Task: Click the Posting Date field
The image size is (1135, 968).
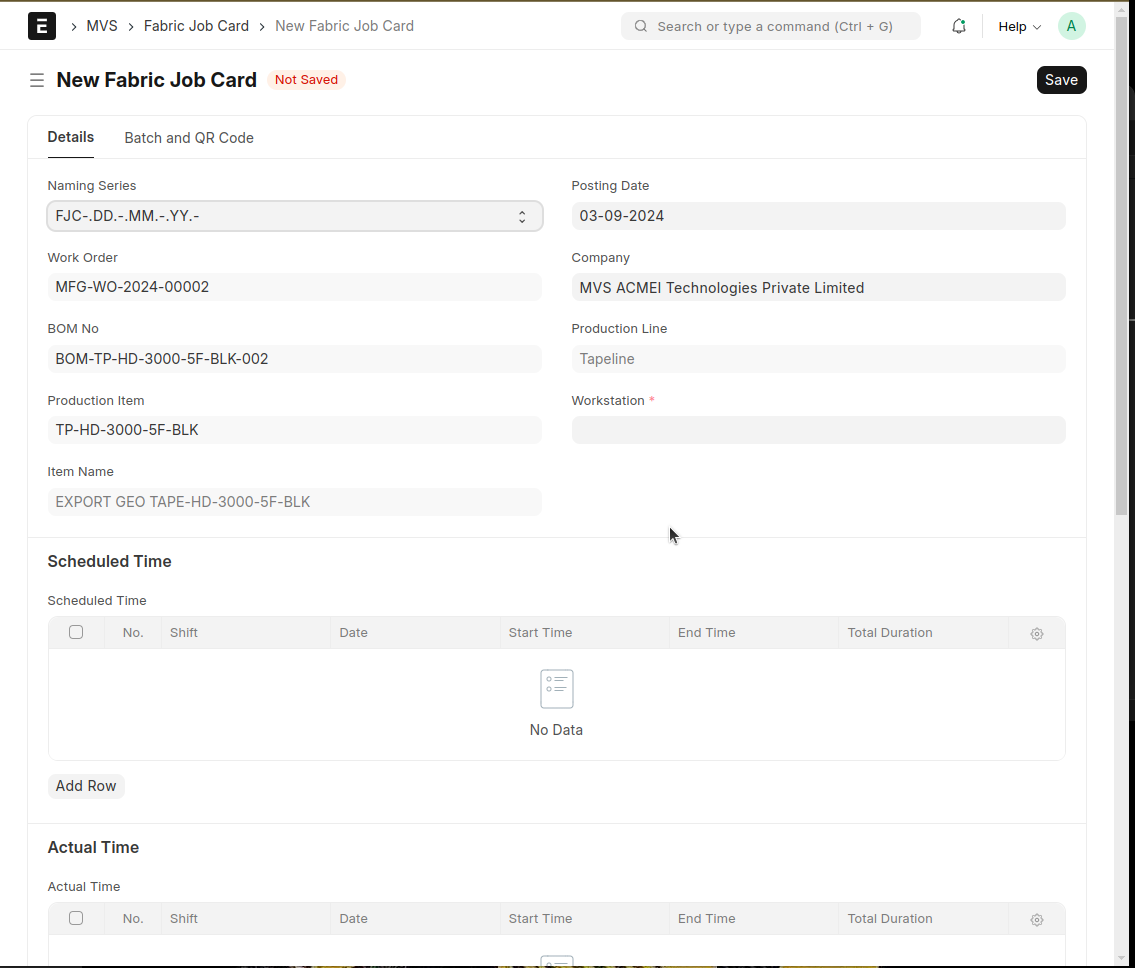Action: pos(817,216)
